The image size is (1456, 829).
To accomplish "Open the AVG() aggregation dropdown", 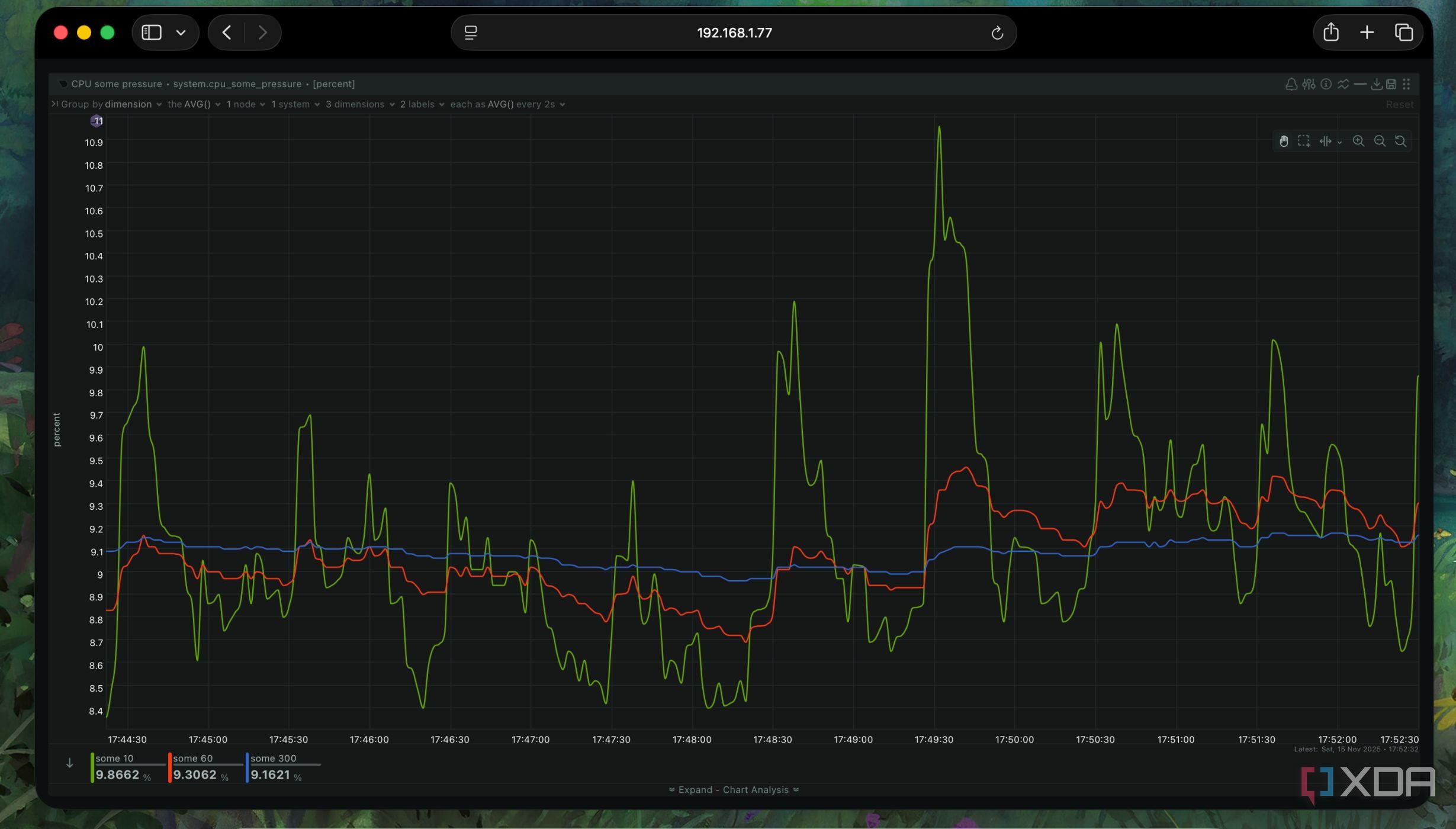I will (x=194, y=104).
